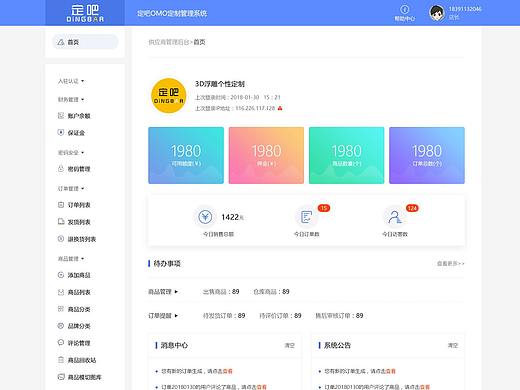Click the 出售商品 : 89 count
The image size is (520, 390).
(221, 292)
